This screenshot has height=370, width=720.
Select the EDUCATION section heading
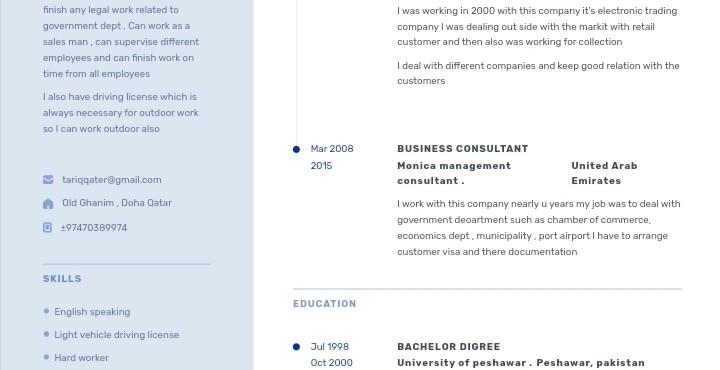click(325, 304)
